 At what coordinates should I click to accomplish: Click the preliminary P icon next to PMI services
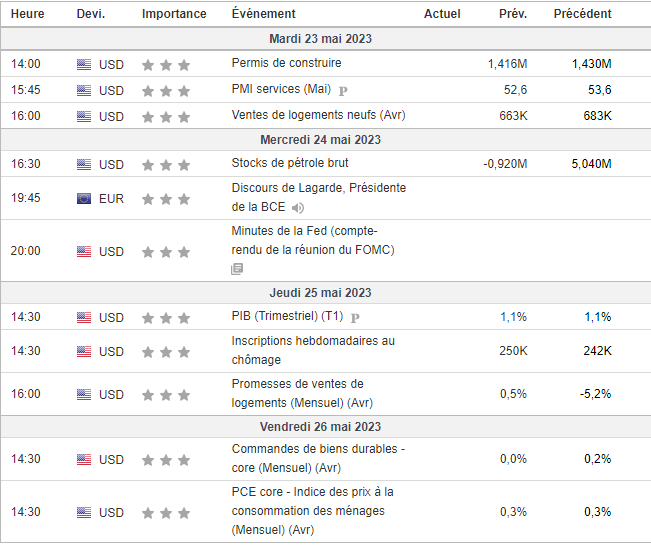[x=343, y=90]
